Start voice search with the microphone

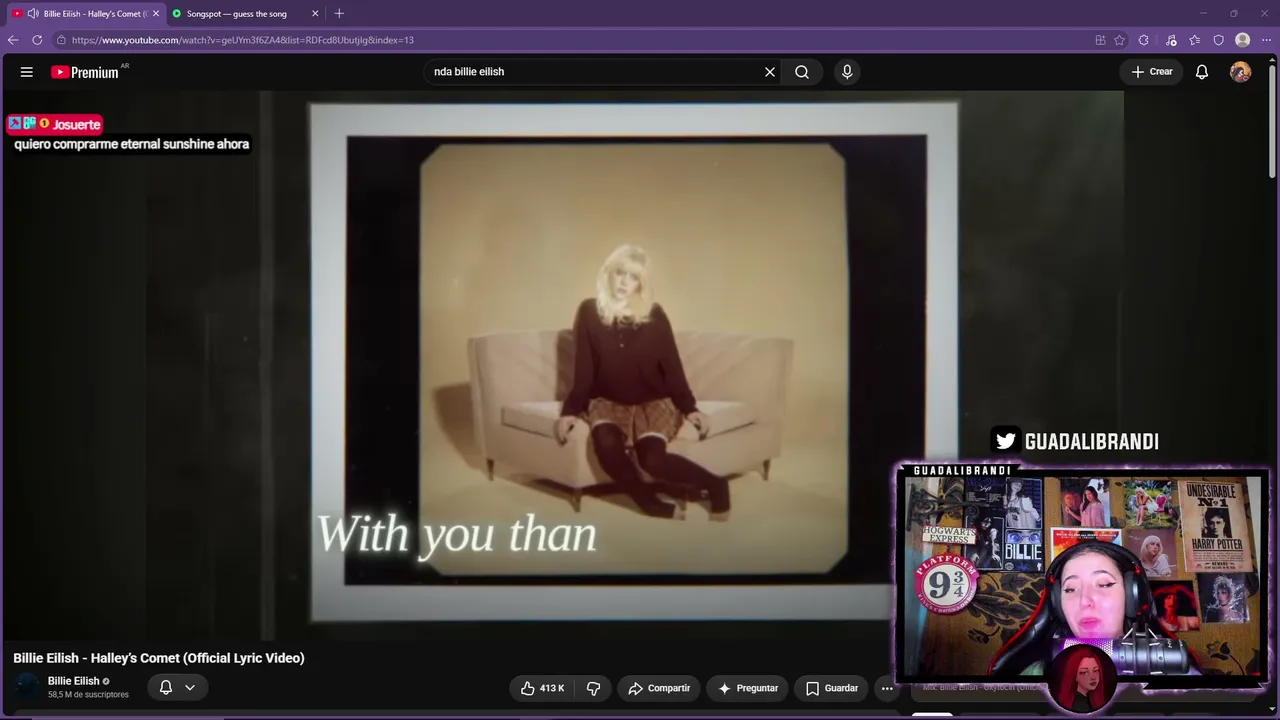[847, 72]
